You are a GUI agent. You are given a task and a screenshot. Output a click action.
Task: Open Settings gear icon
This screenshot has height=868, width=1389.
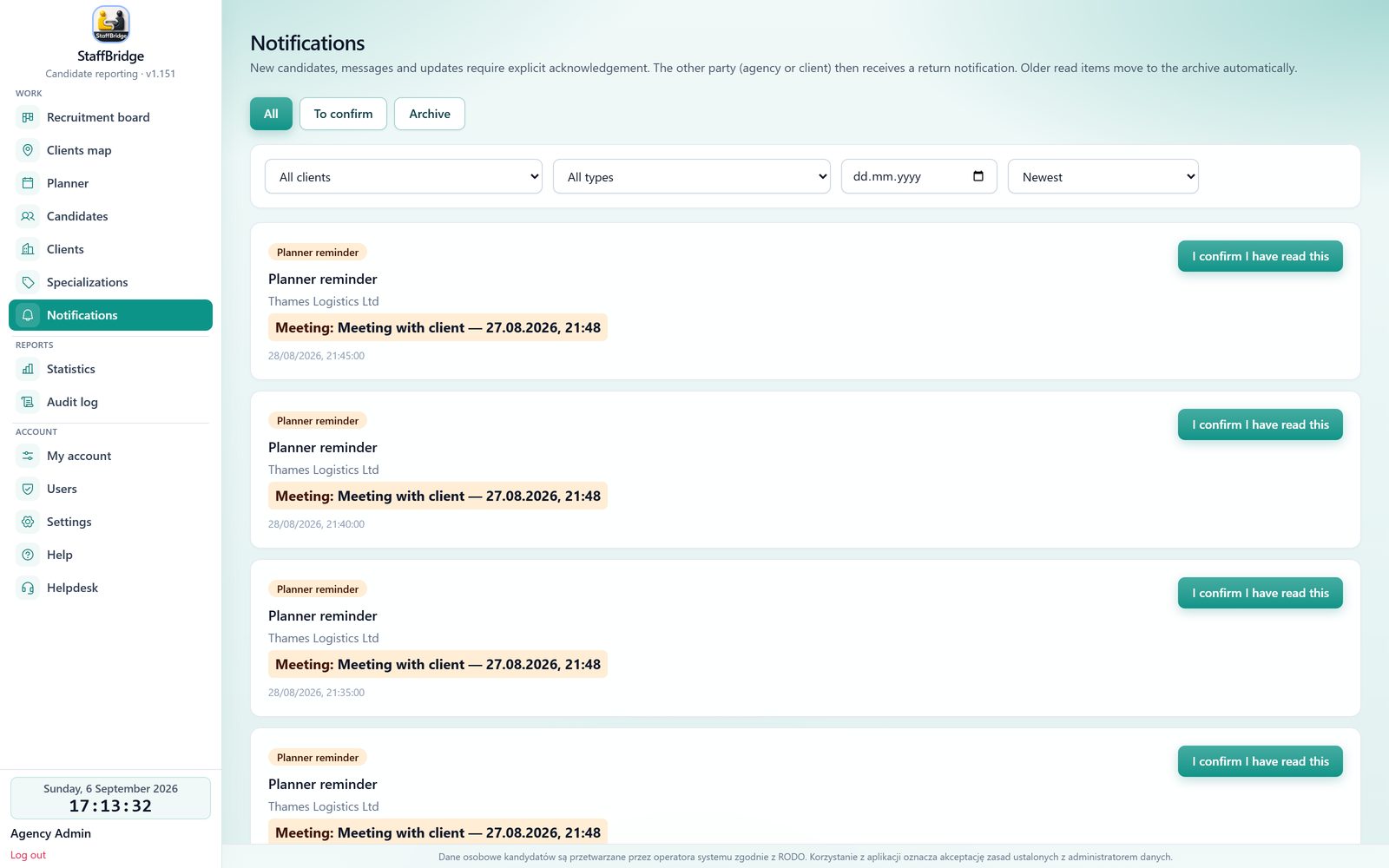[28, 522]
